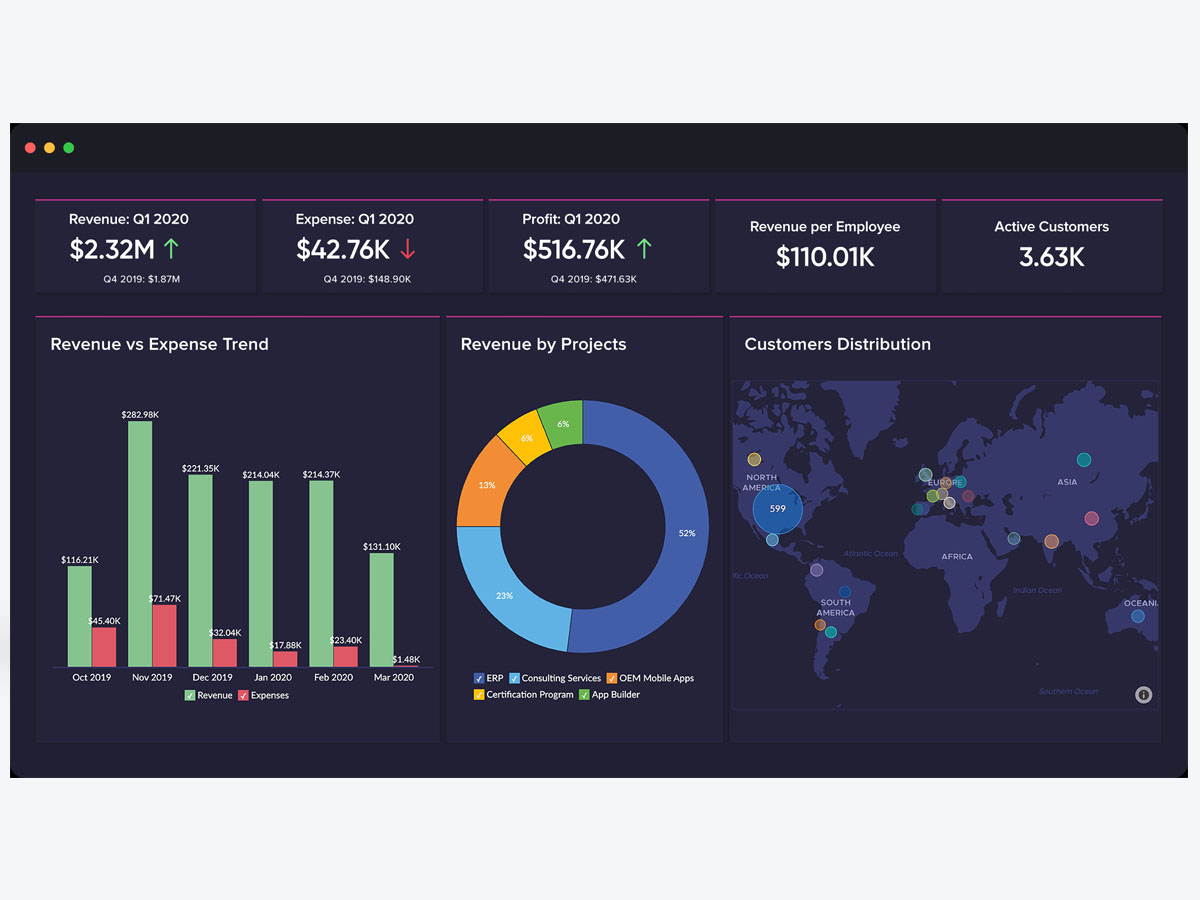The width and height of the screenshot is (1200, 900).
Task: Open the Profit: Q1 2020 card
Action: click(599, 246)
